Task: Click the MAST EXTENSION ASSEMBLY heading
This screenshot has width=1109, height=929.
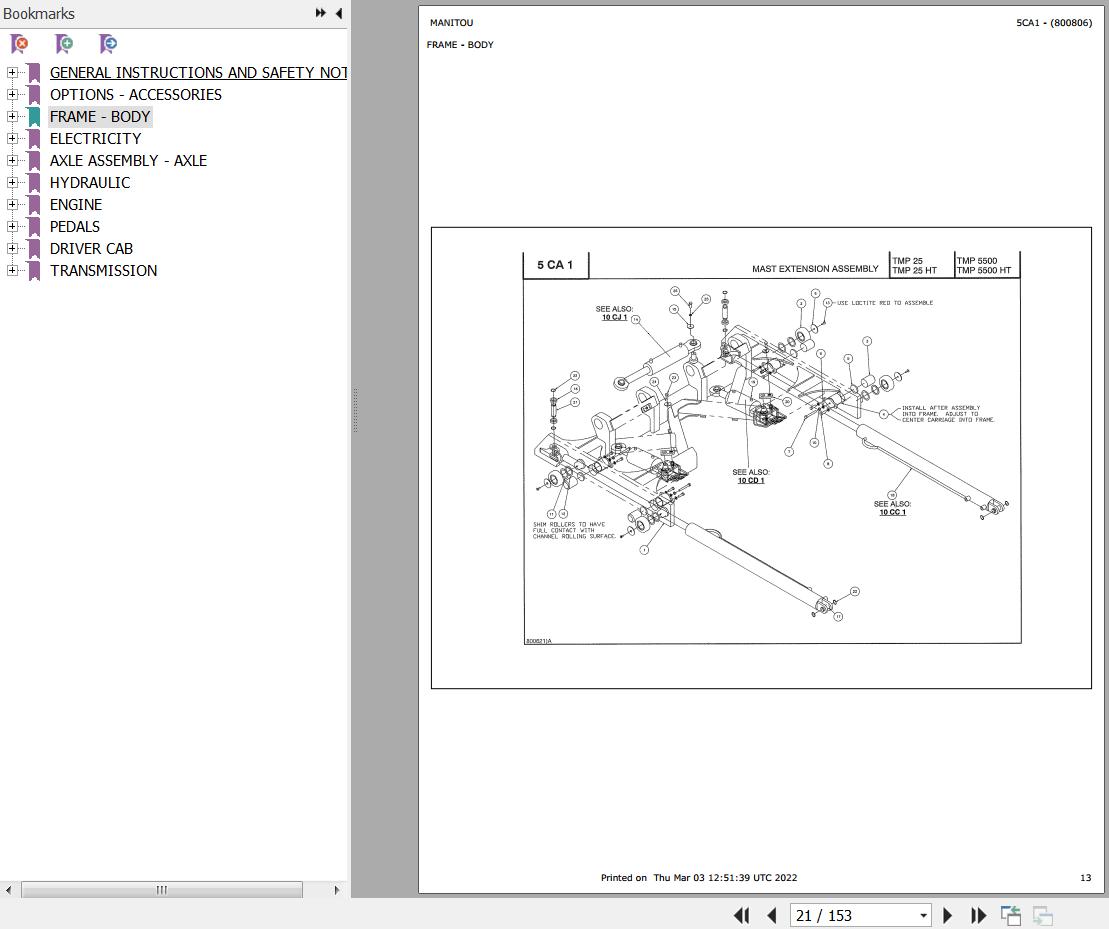Action: [815, 269]
